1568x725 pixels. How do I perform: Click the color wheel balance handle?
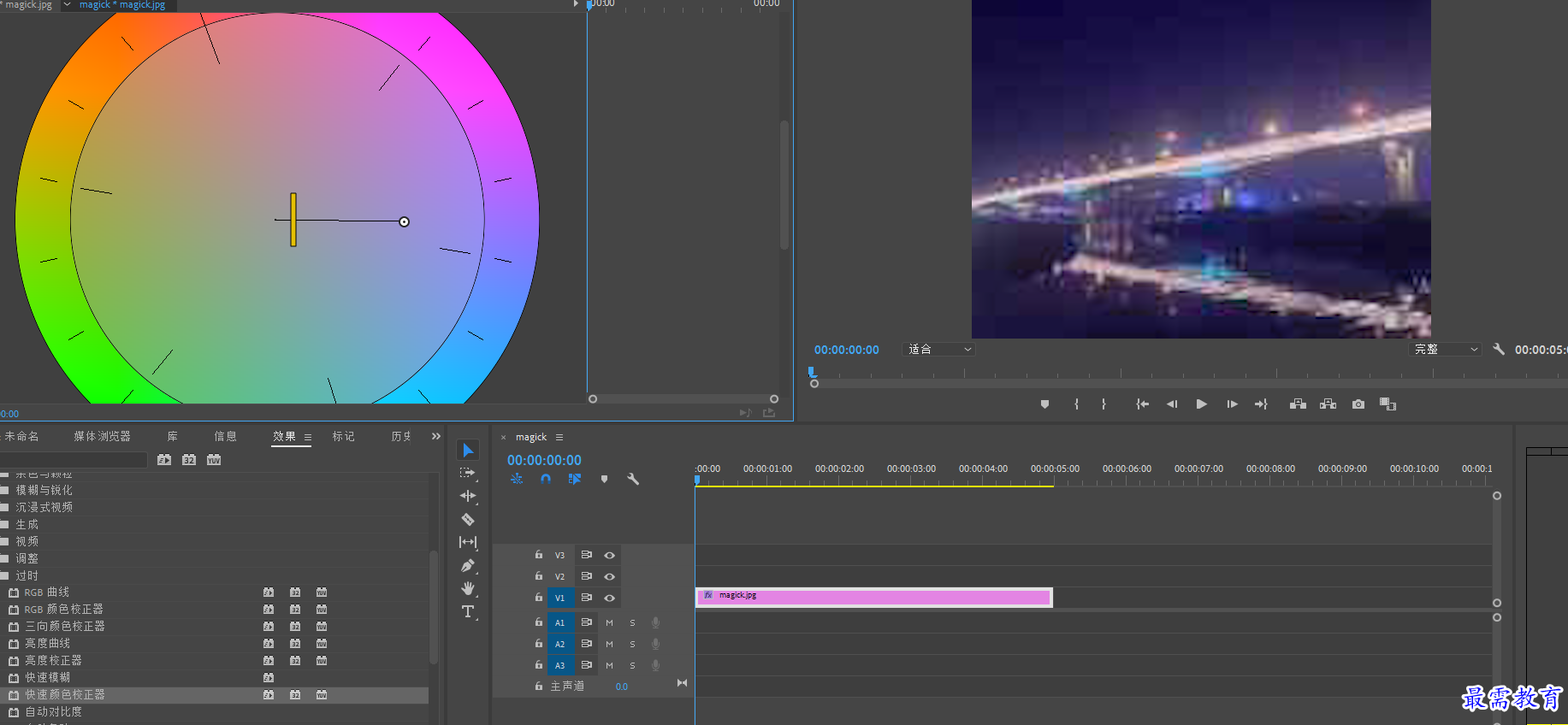pos(405,221)
